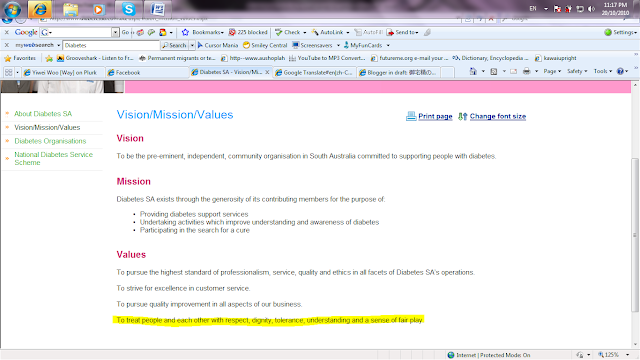Open Permanent migrants favorite link
The image size is (640, 360).
(177, 58)
